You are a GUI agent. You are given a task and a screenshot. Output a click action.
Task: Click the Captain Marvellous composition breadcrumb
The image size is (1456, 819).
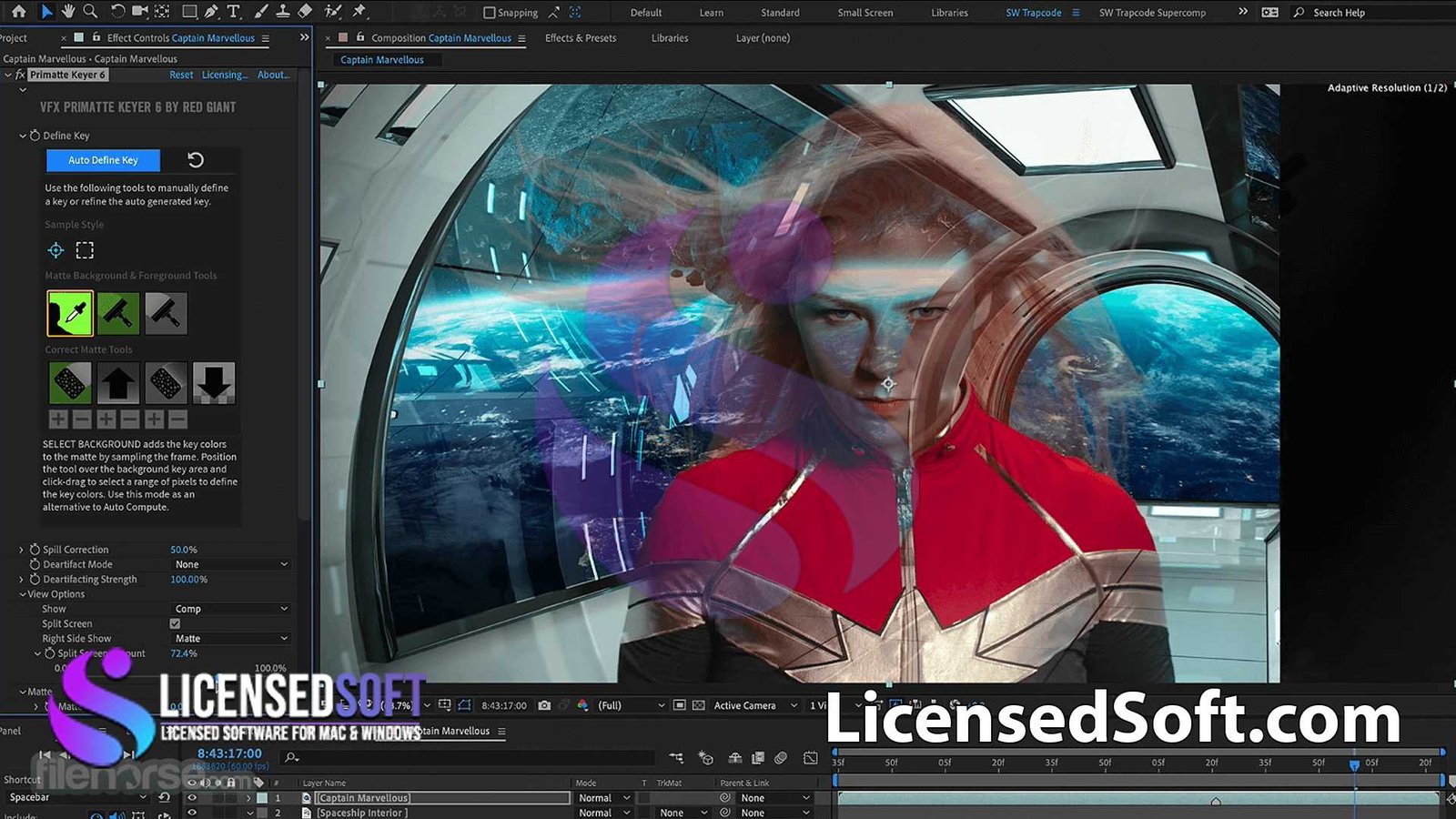tap(382, 59)
